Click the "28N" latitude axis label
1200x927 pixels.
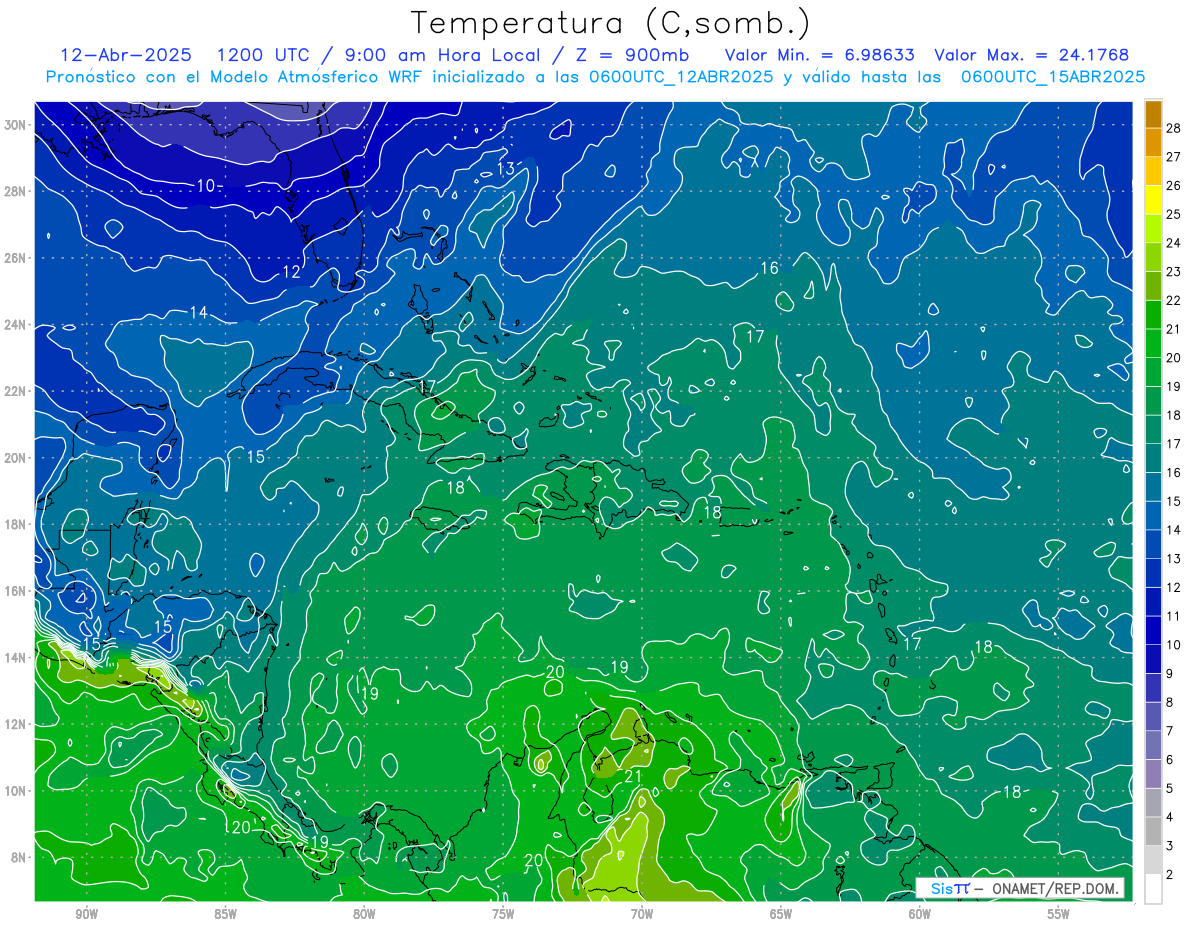click(14, 191)
